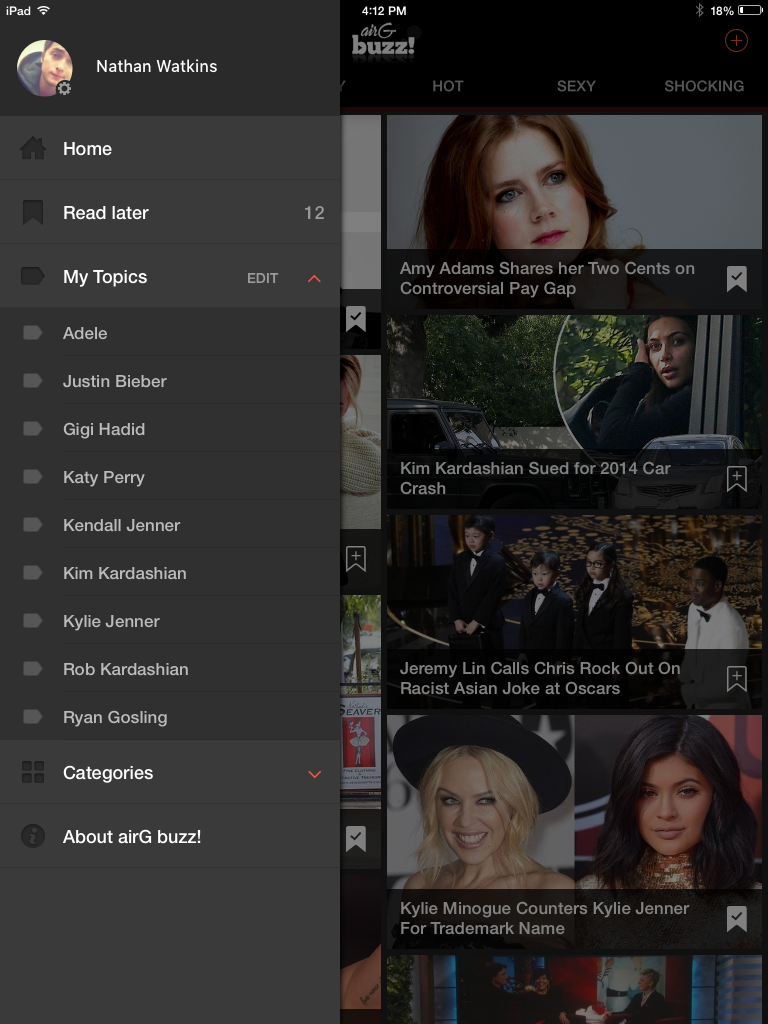Viewport: 768px width, 1024px height.
Task: Open the Gigi Hadid topic
Action: click(170, 429)
